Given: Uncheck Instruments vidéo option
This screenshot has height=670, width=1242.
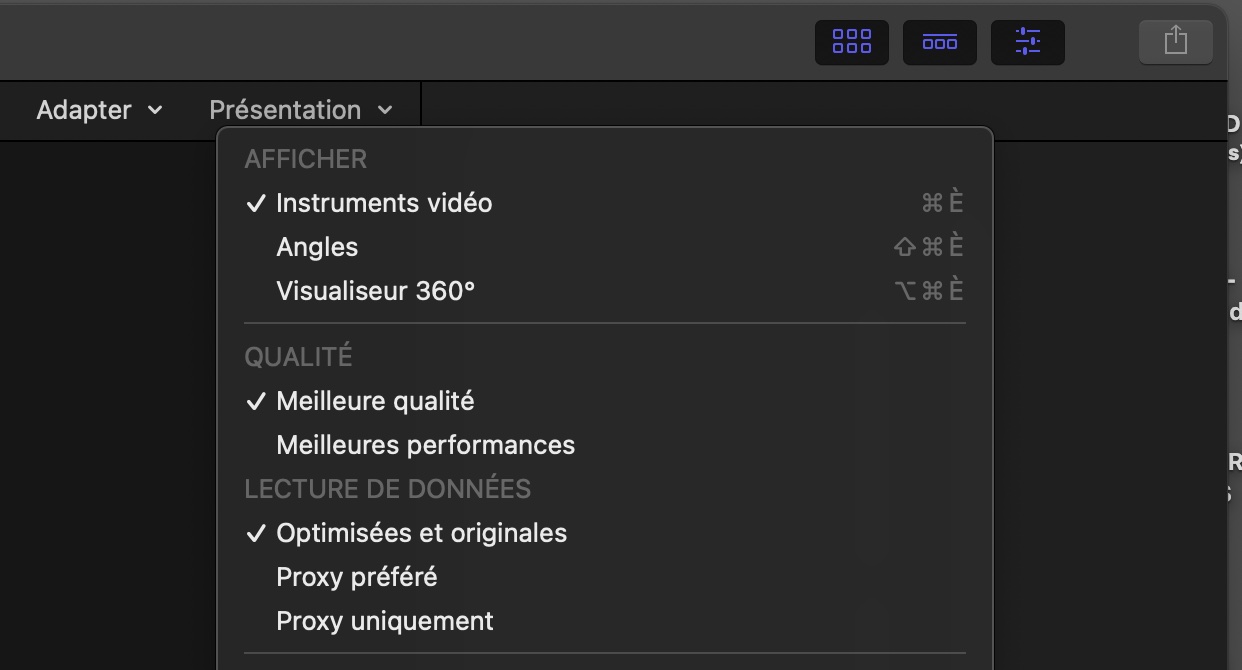Looking at the screenshot, I should point(605,203).
